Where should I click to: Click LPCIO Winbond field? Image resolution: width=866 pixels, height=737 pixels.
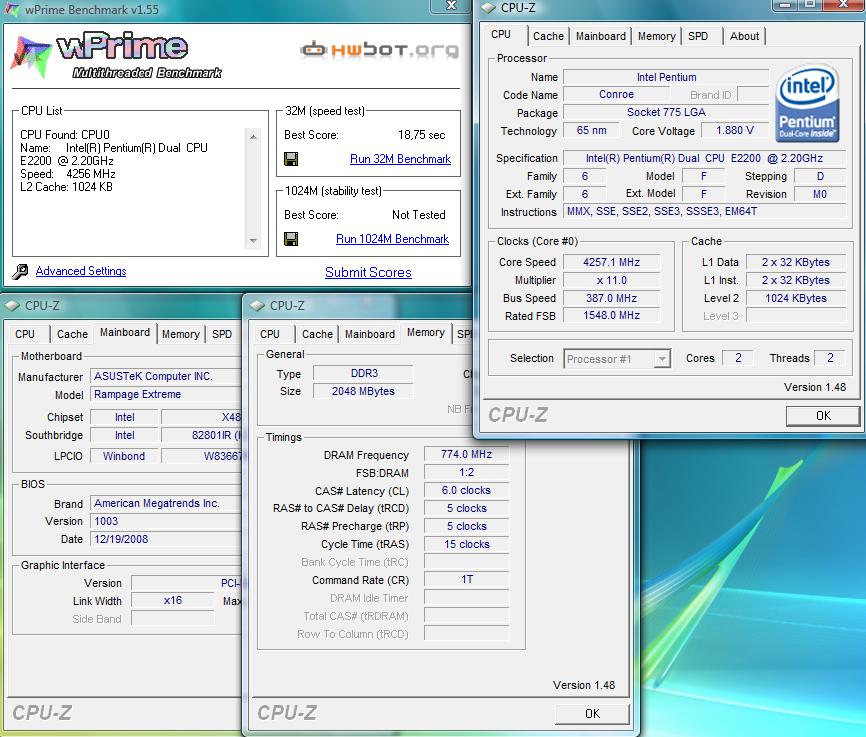coord(124,456)
